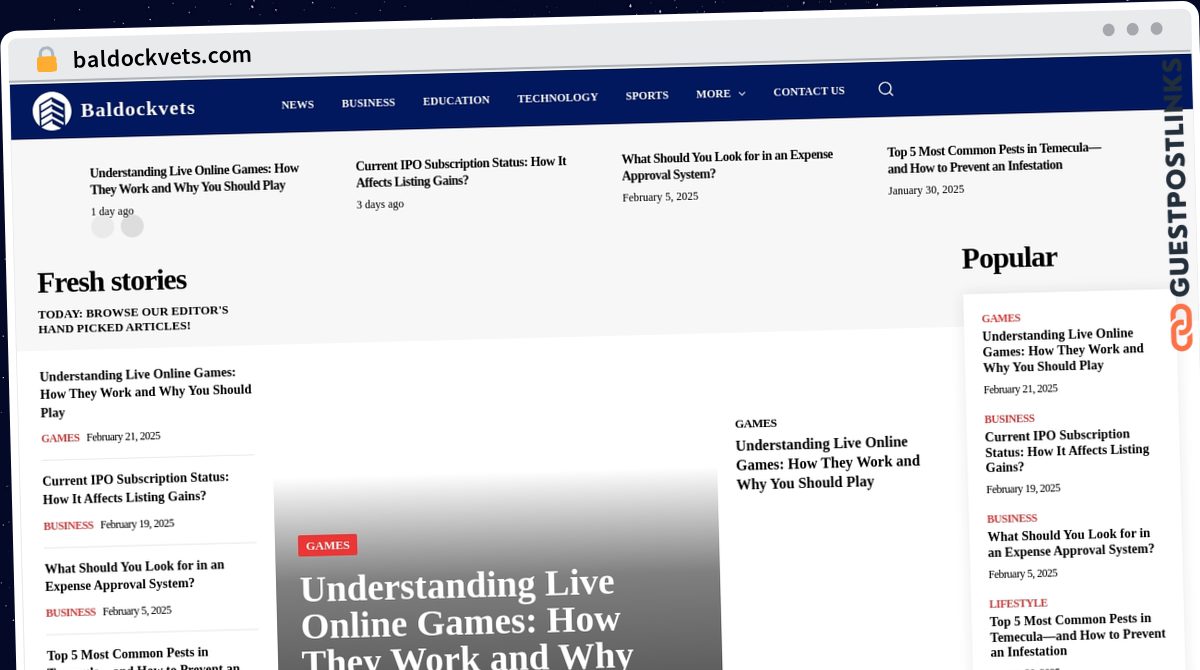Open the Fresh stories Expense Approval article

coord(135,575)
